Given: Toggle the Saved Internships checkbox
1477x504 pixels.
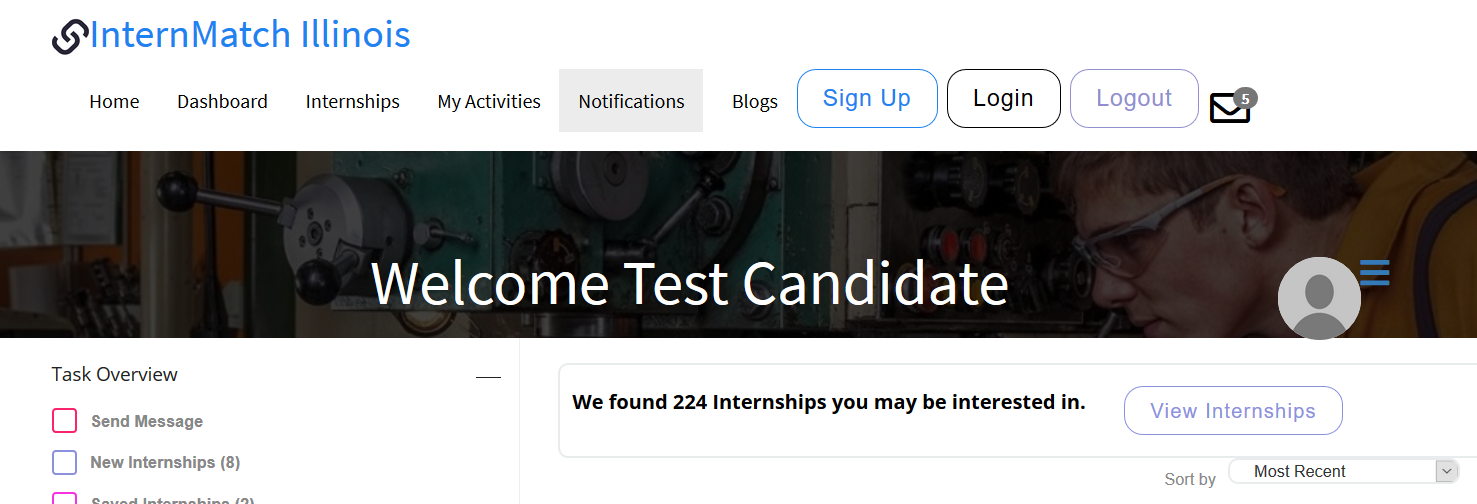Looking at the screenshot, I should (64, 499).
